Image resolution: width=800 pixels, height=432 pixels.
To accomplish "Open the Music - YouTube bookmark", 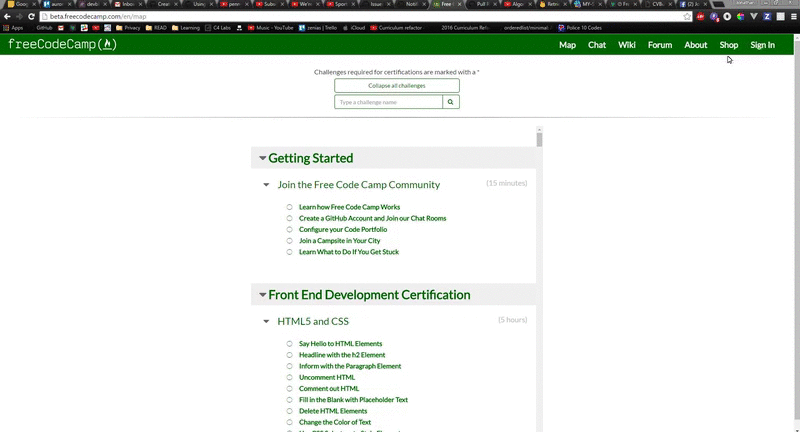I will pyautogui.click(x=270, y=28).
